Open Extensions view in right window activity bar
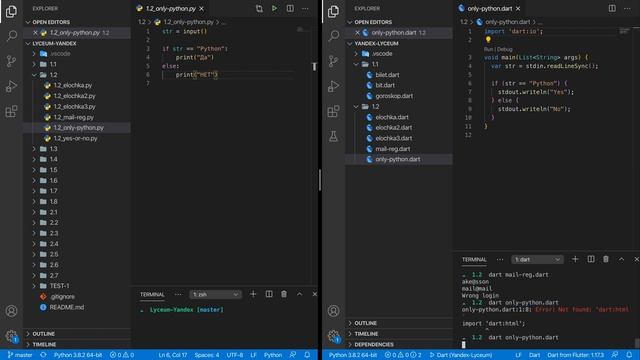Screen dimensions: 640x360 tap(333, 111)
